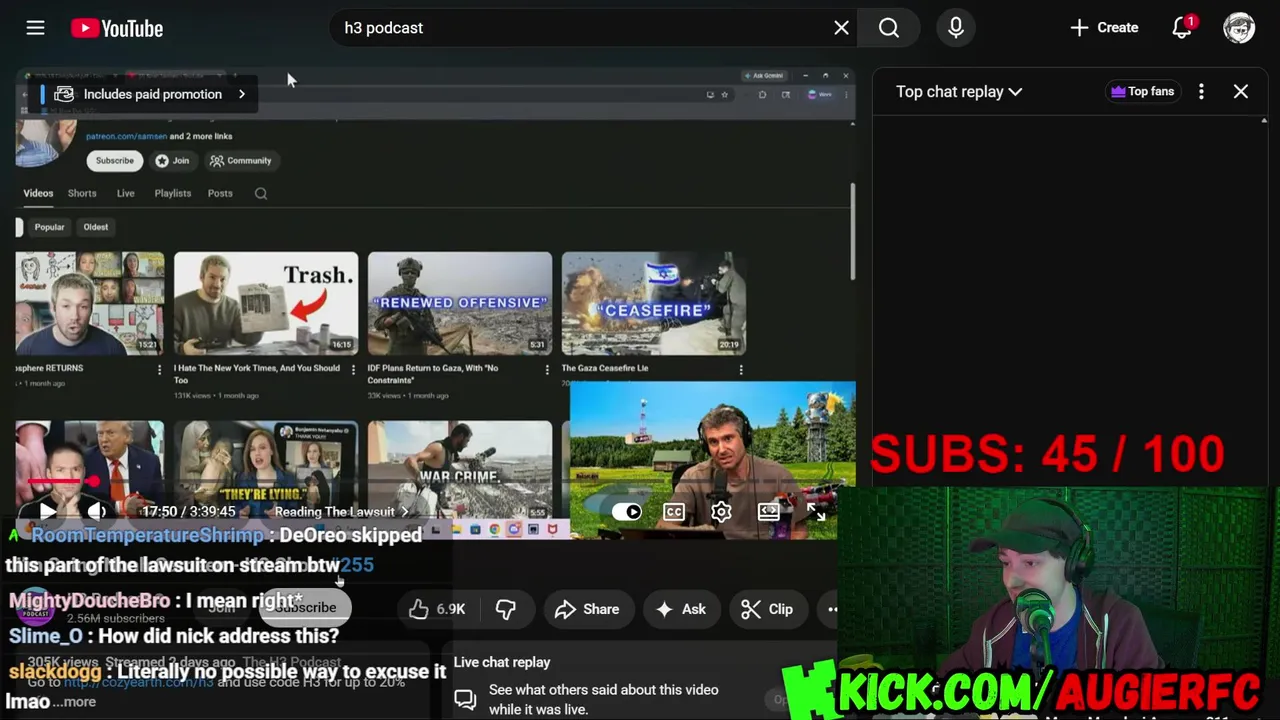Click the Share button
The width and height of the screenshot is (1280, 720).
pos(587,609)
